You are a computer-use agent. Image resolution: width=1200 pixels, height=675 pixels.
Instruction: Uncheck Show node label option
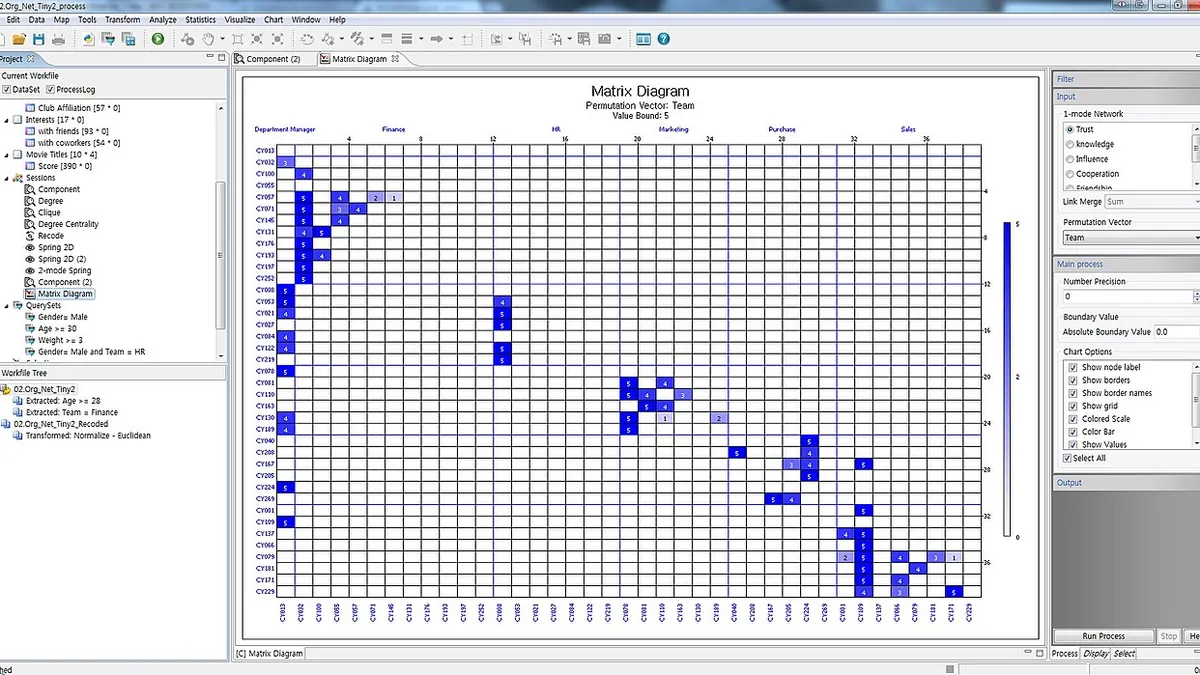(1073, 368)
